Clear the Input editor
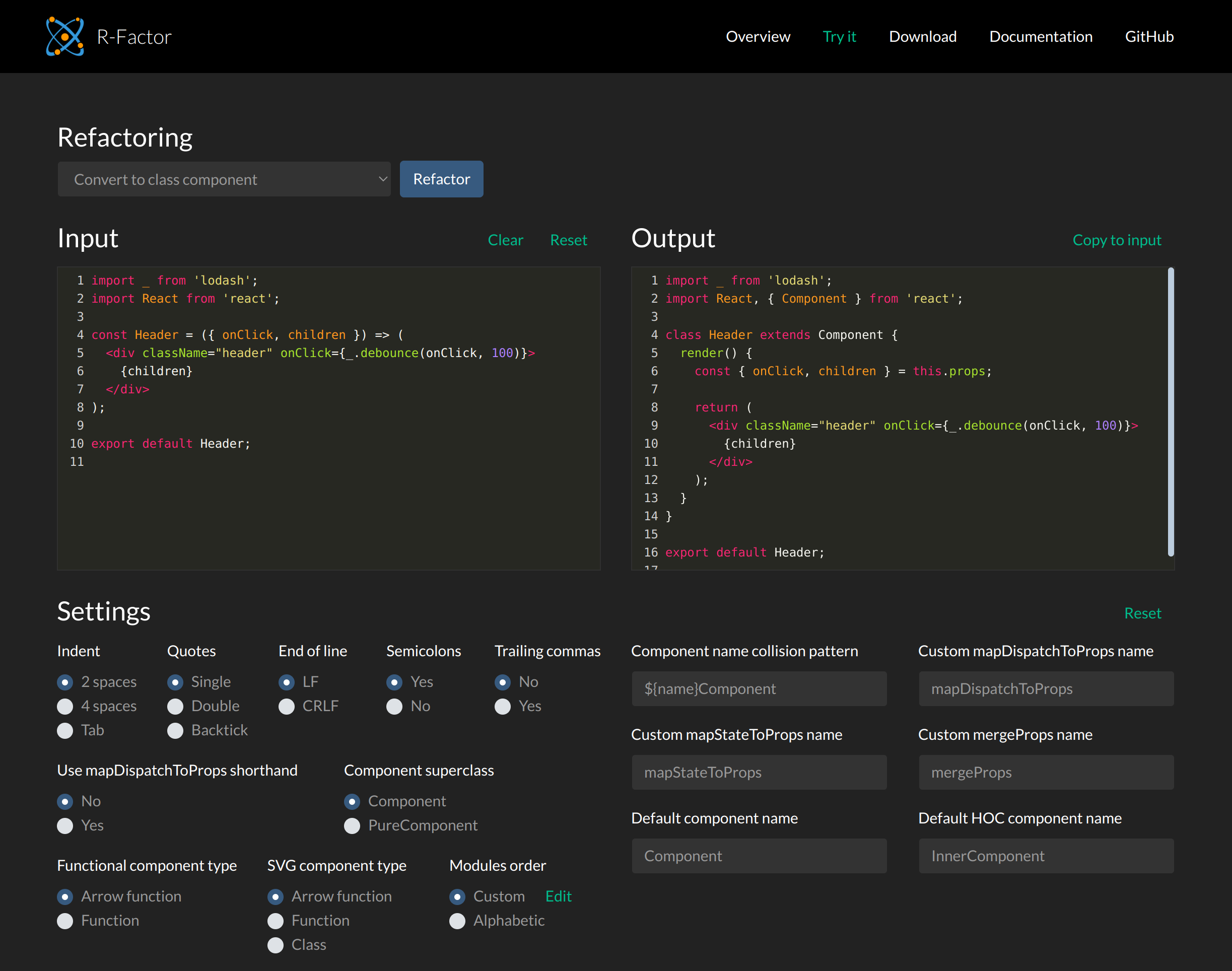 pyautogui.click(x=505, y=240)
